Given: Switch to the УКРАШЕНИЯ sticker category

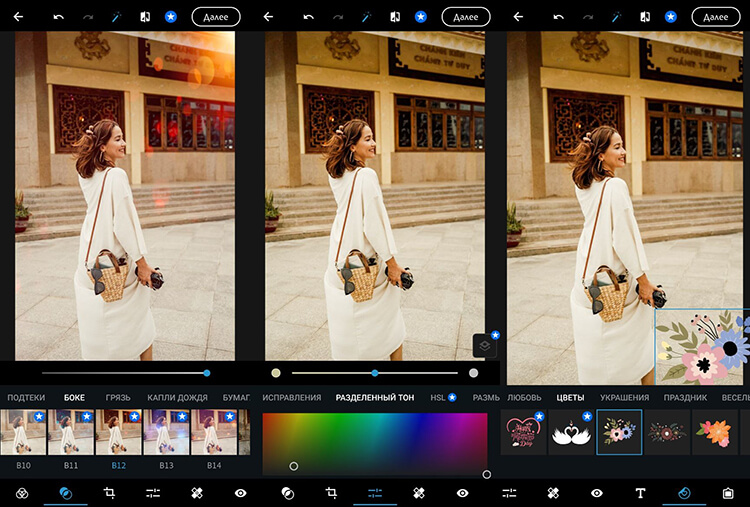Looking at the screenshot, I should (625, 397).
